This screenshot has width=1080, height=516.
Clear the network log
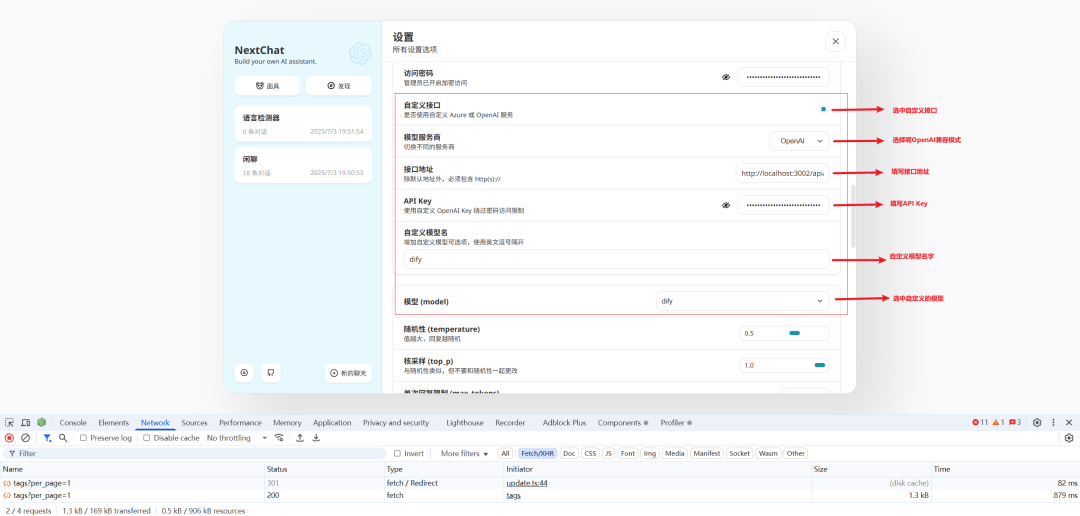[x=25, y=437]
